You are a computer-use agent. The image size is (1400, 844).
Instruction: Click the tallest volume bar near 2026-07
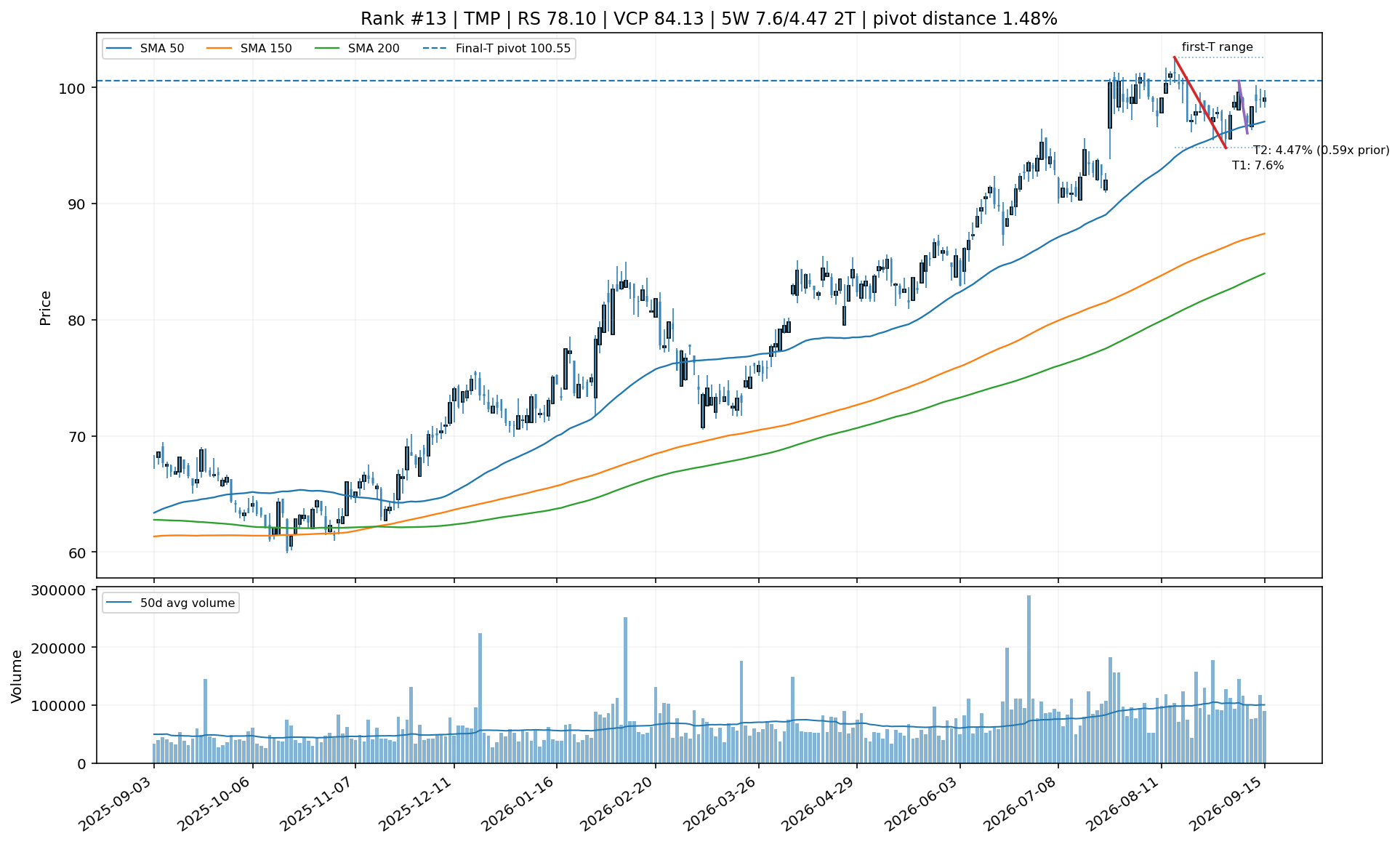[1029, 679]
